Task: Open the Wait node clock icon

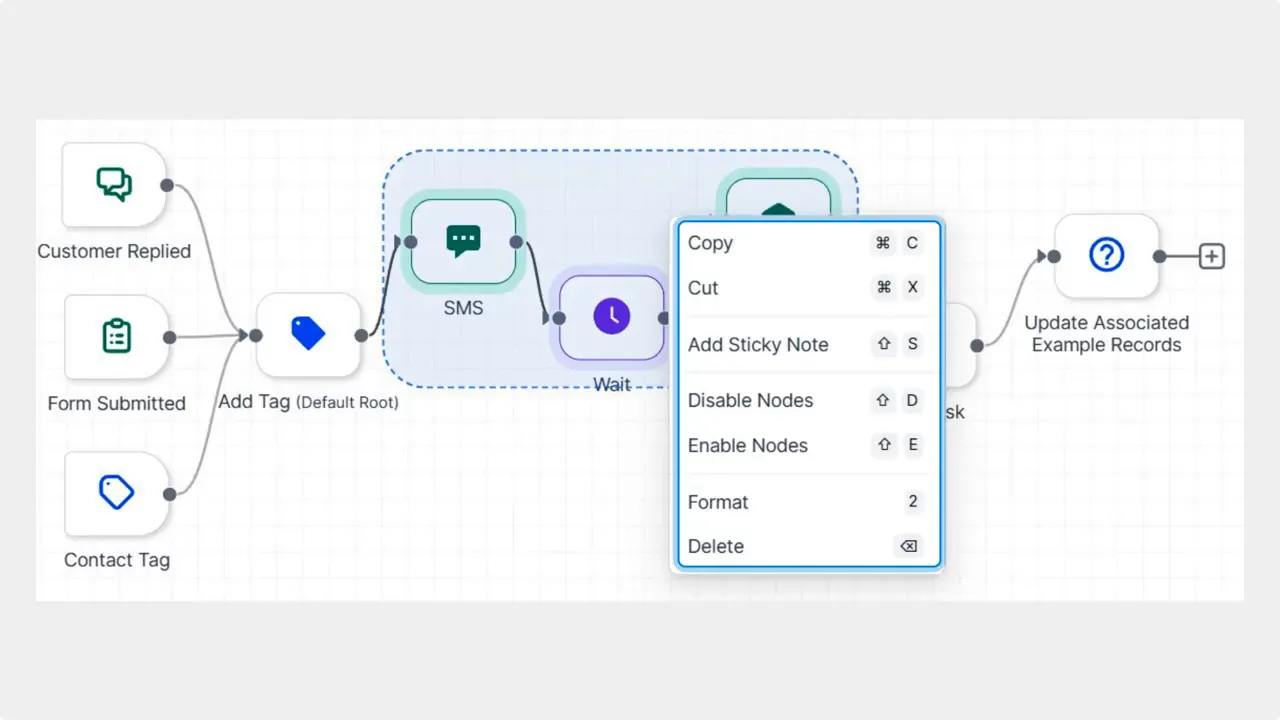Action: (611, 317)
